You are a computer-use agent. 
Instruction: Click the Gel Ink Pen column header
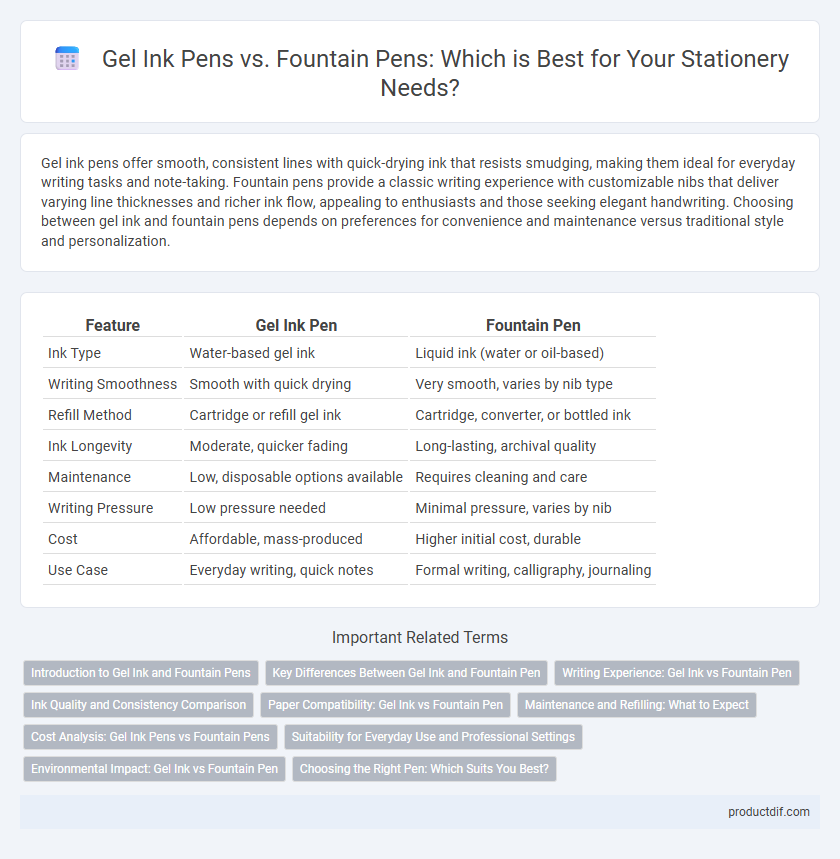(296, 325)
